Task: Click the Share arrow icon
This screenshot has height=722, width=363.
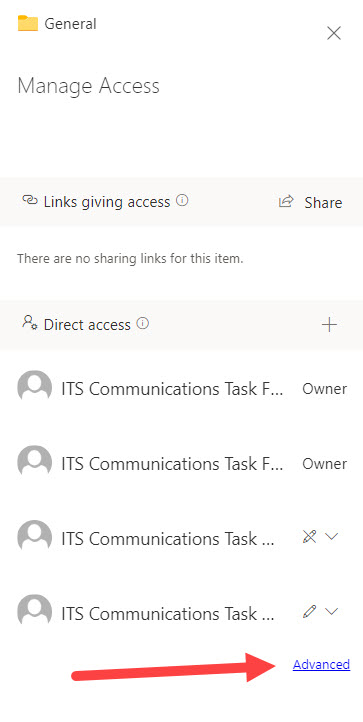Action: (286, 202)
